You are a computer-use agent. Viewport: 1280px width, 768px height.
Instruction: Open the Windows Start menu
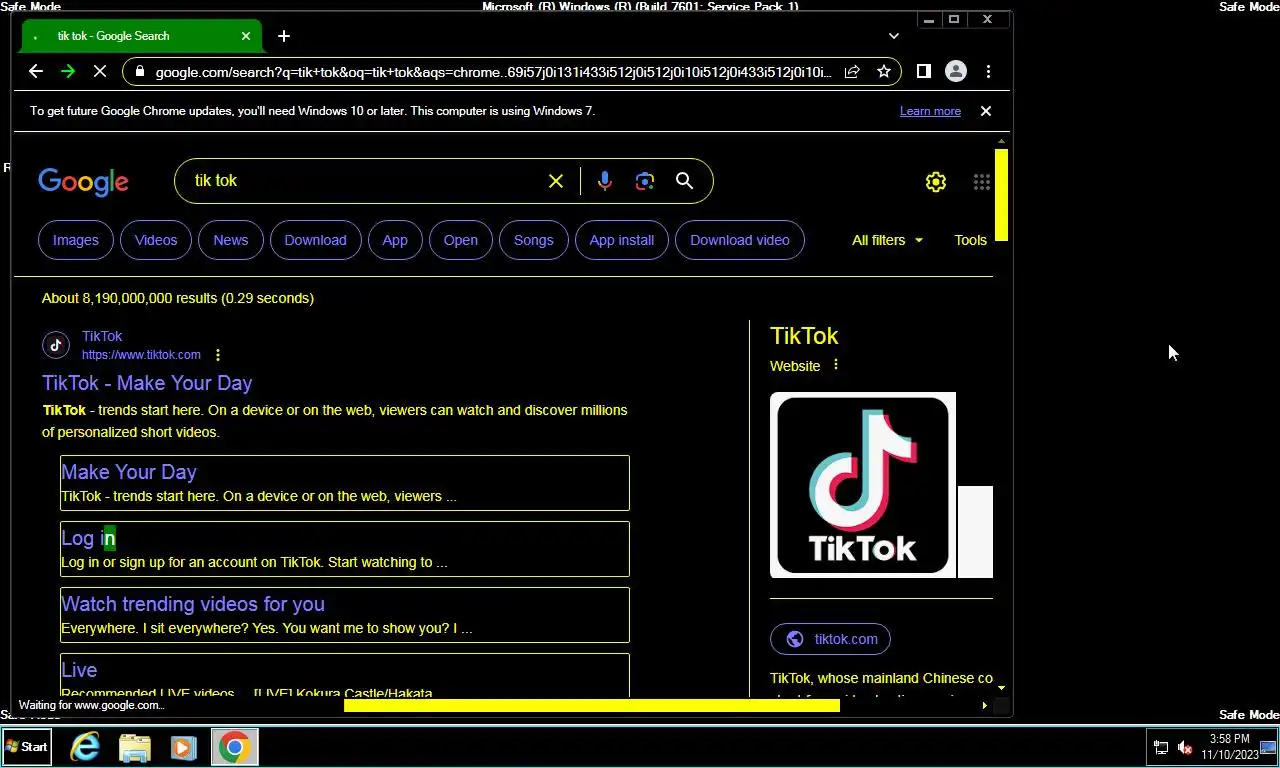pos(27,747)
